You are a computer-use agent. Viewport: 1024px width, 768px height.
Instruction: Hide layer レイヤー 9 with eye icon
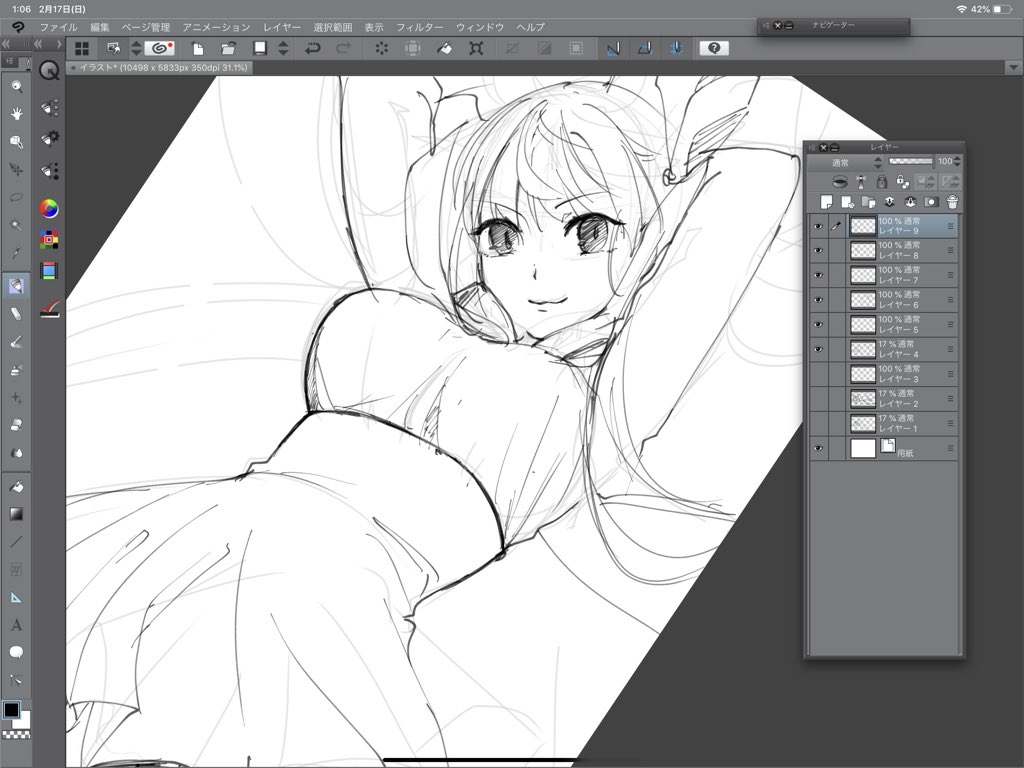[x=818, y=226]
